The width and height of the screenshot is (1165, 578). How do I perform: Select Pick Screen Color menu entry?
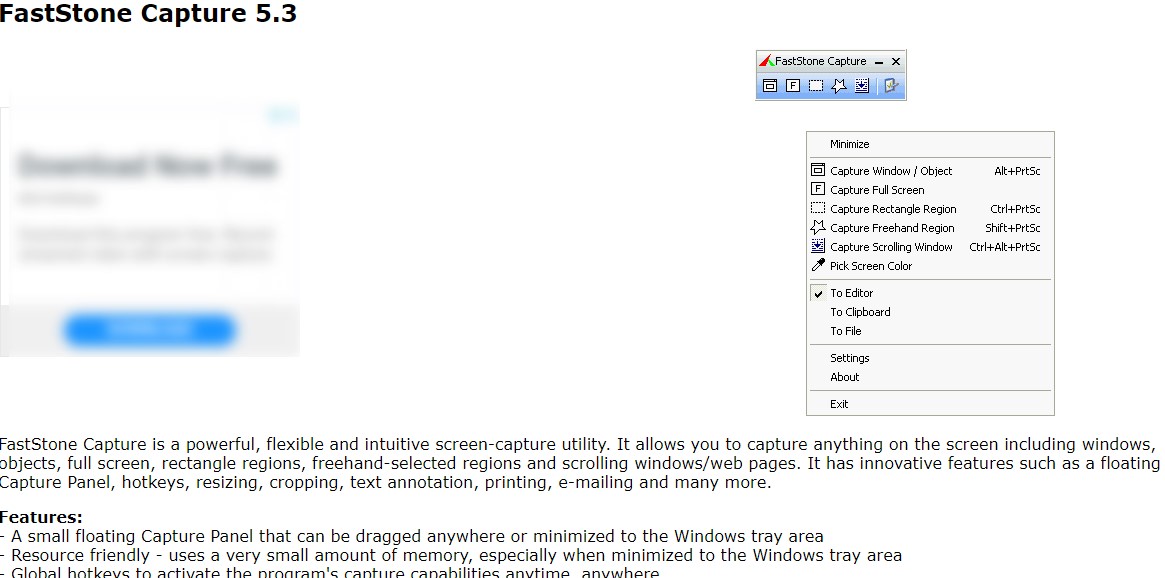coord(930,266)
